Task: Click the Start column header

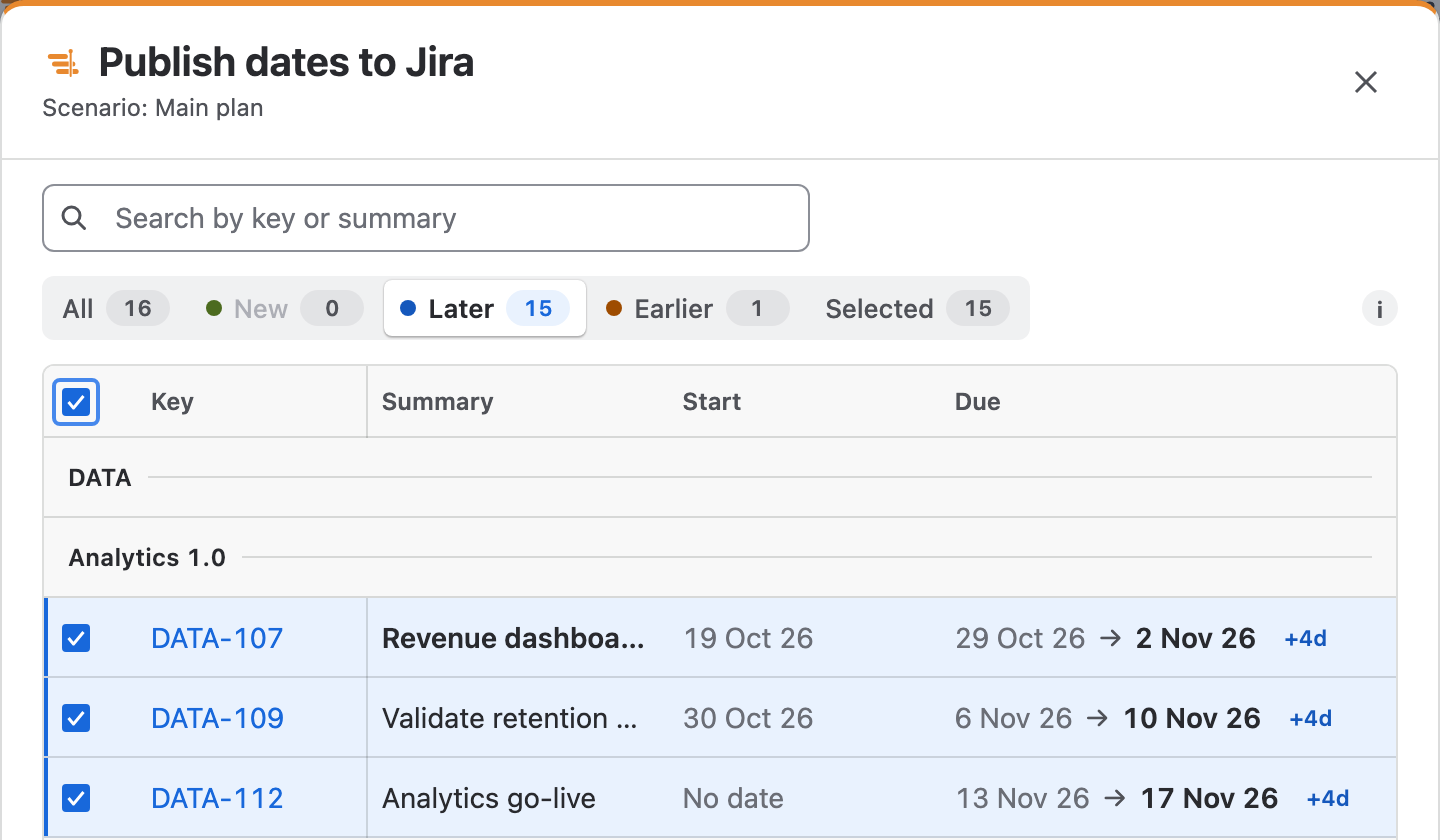Action: pos(712,402)
